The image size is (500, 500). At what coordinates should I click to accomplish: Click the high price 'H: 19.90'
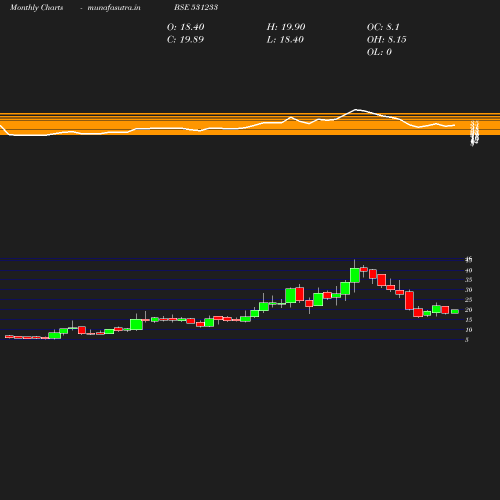pyautogui.click(x=286, y=27)
